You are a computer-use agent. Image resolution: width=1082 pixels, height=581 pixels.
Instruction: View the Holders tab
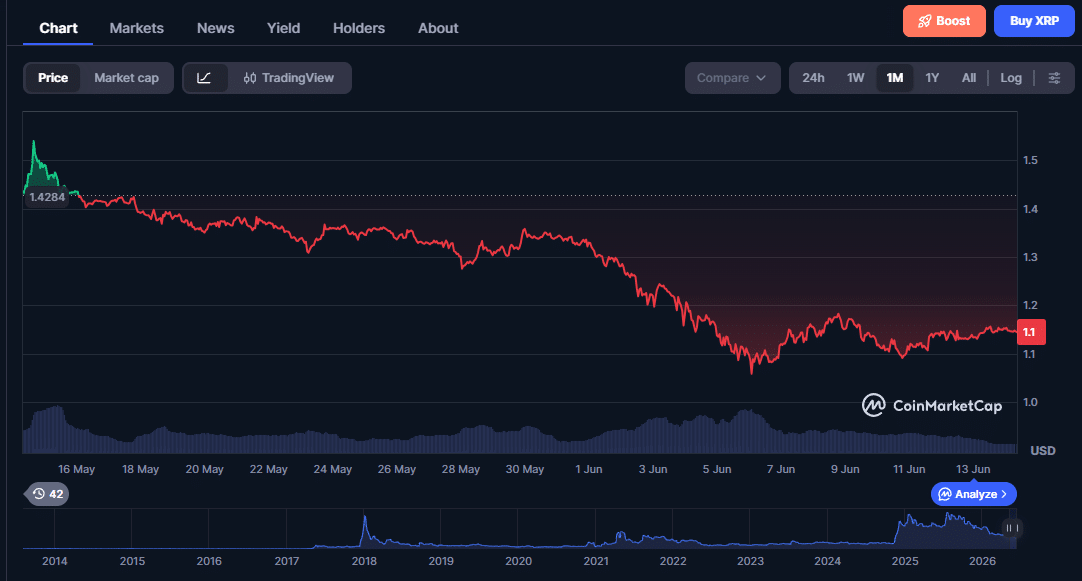359,28
